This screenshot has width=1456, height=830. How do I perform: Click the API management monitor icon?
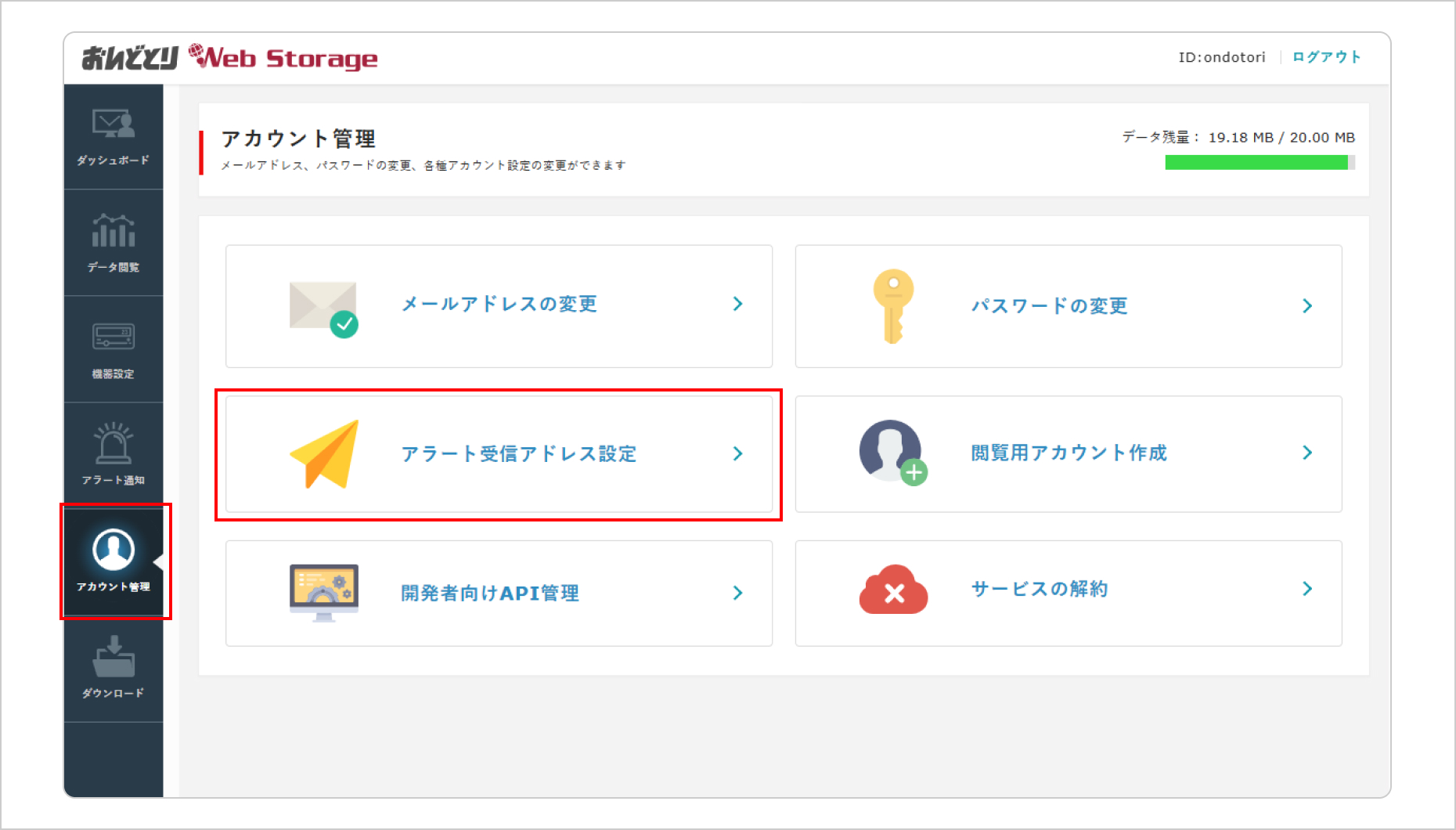[x=323, y=592]
